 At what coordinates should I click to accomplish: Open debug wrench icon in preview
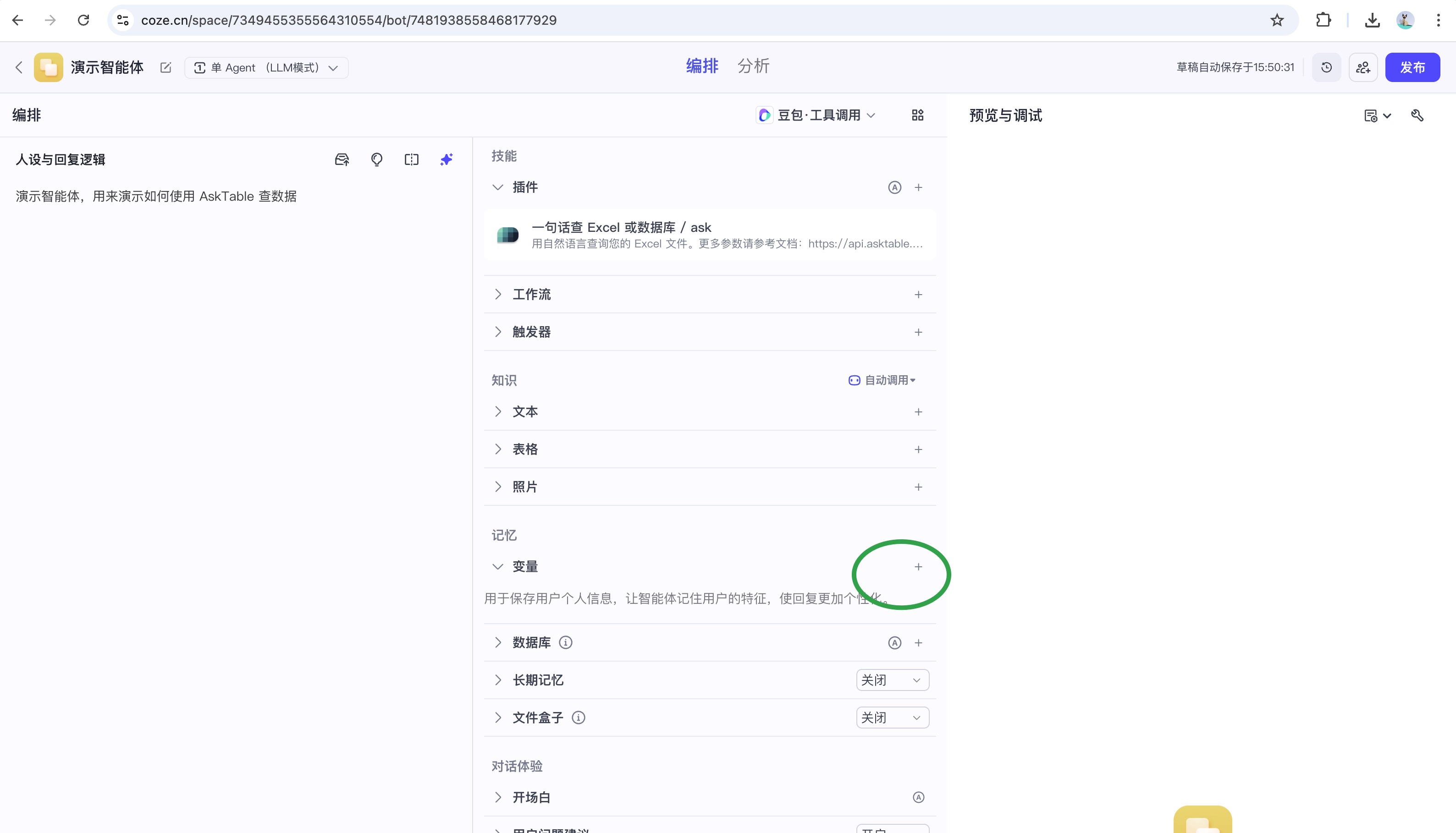click(x=1417, y=115)
